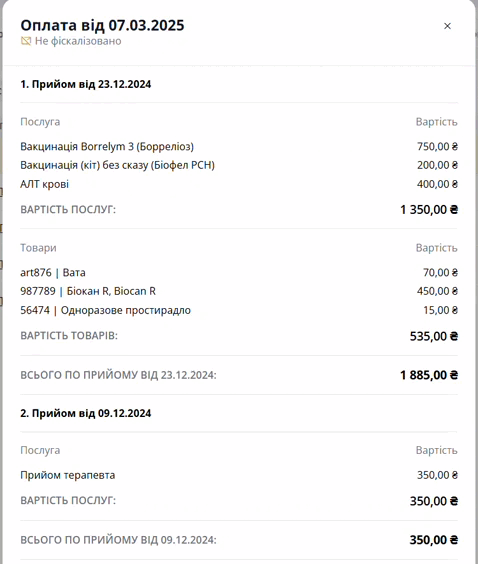This screenshot has height=564, width=478.
Task: Click the 535,00 ₴ products total
Action: click(x=434, y=336)
